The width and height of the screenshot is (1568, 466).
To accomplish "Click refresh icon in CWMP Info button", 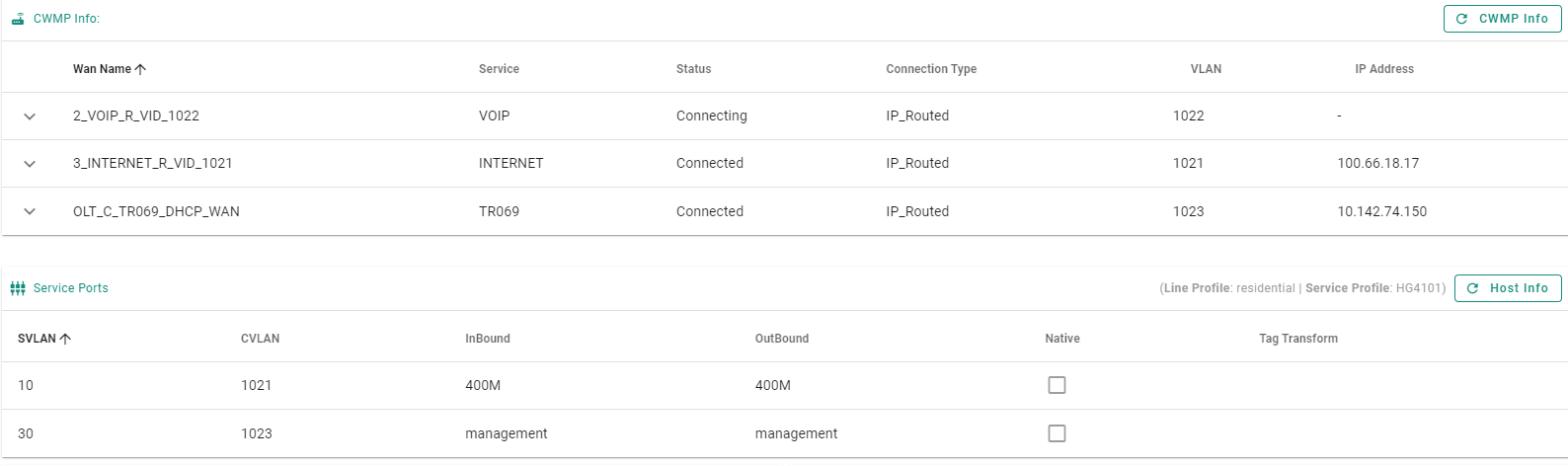I will (1462, 19).
